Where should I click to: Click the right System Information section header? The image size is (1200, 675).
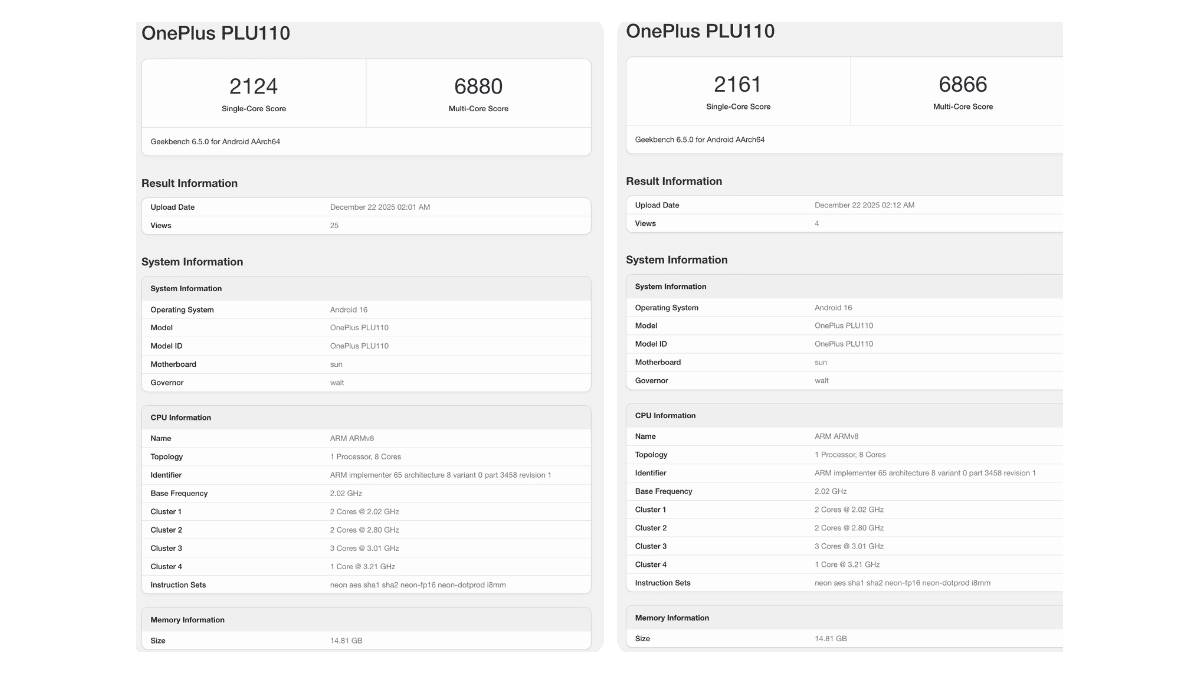click(x=679, y=259)
